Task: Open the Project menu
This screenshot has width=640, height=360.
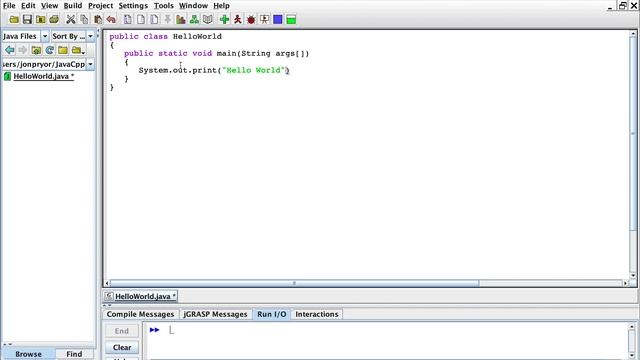Action: (x=100, y=6)
